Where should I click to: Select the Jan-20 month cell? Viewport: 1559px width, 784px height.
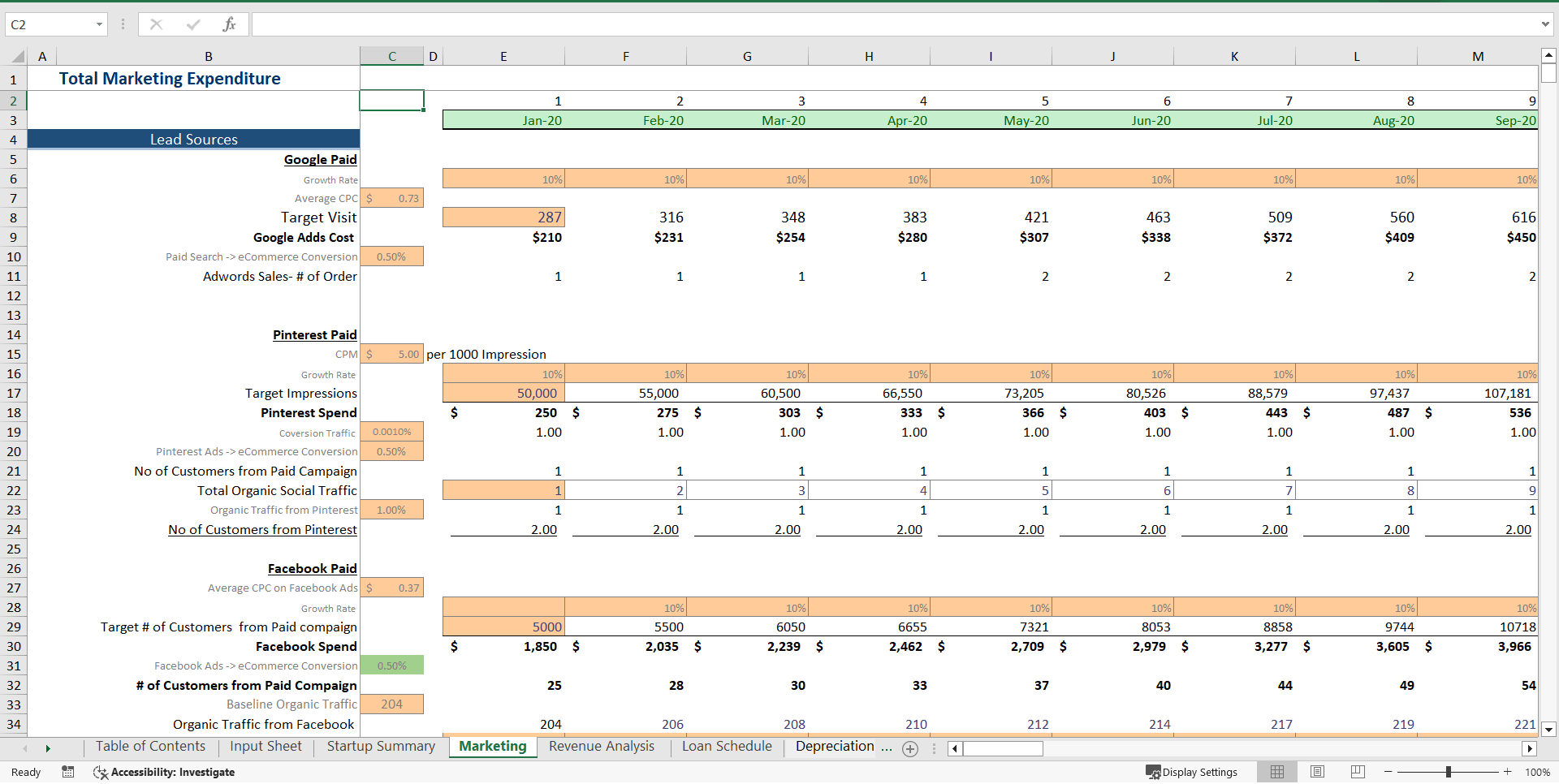click(503, 120)
